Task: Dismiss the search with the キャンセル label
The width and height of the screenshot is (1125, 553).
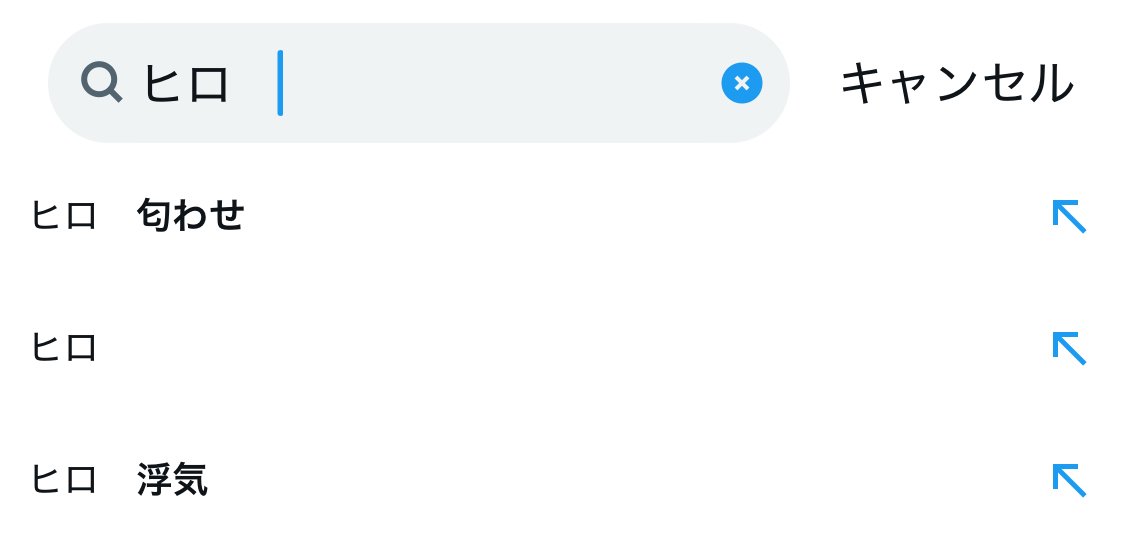Action: [956, 83]
